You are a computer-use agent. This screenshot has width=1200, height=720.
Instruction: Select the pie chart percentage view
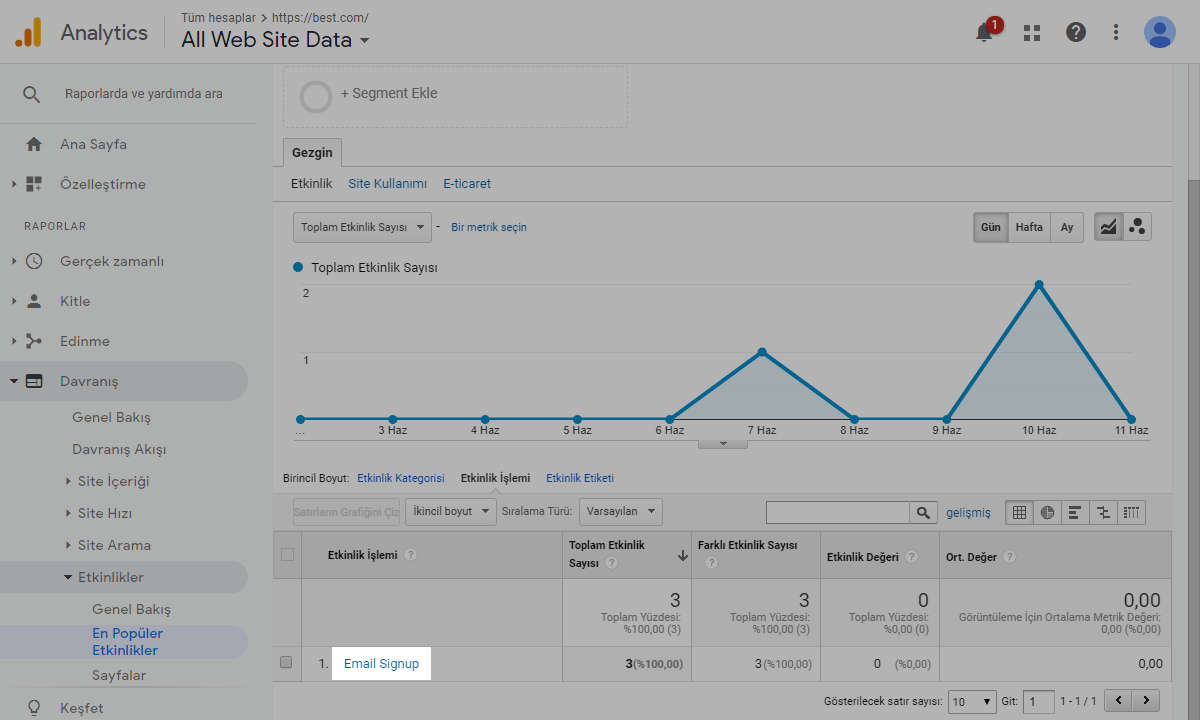coord(1047,512)
